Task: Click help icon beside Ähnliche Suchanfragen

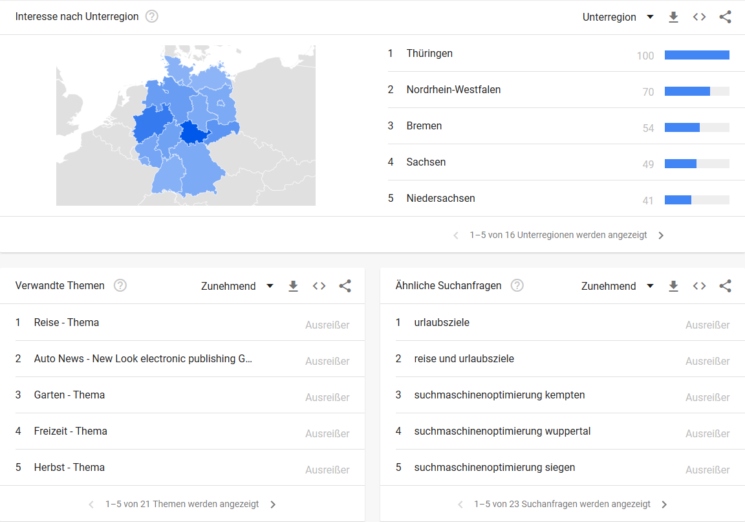Action: [517, 285]
